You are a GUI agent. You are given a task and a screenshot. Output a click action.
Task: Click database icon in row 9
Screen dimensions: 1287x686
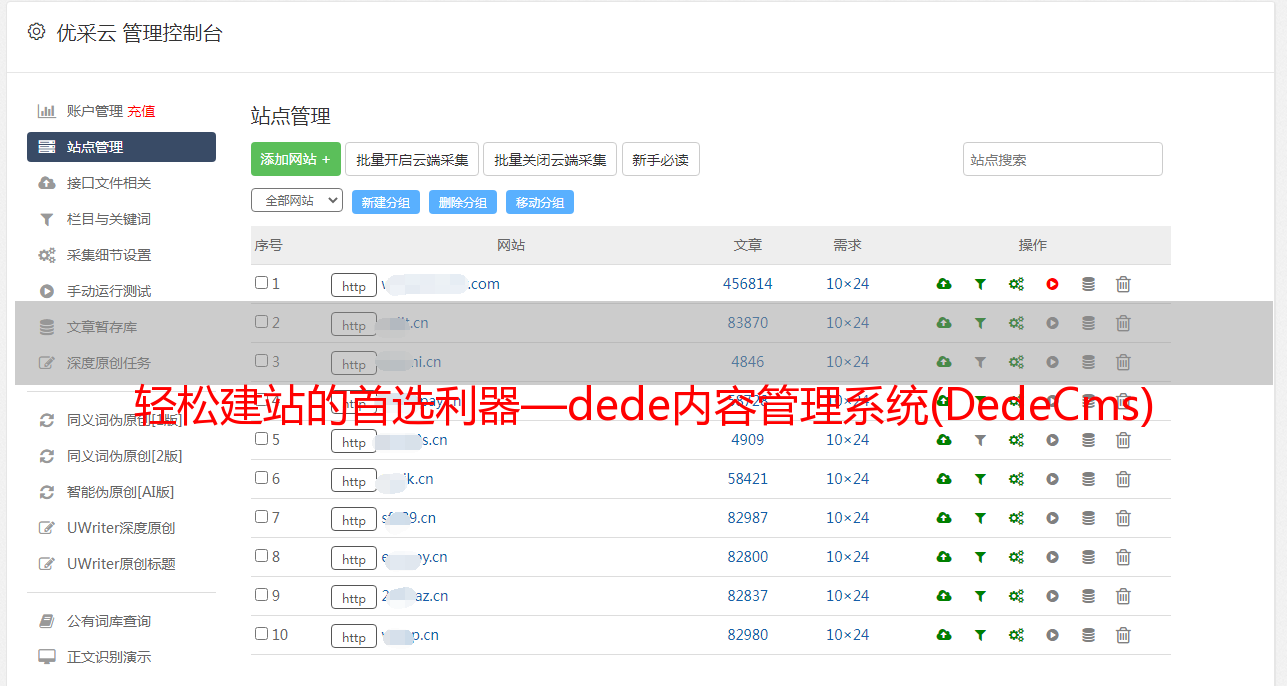[x=1088, y=596]
